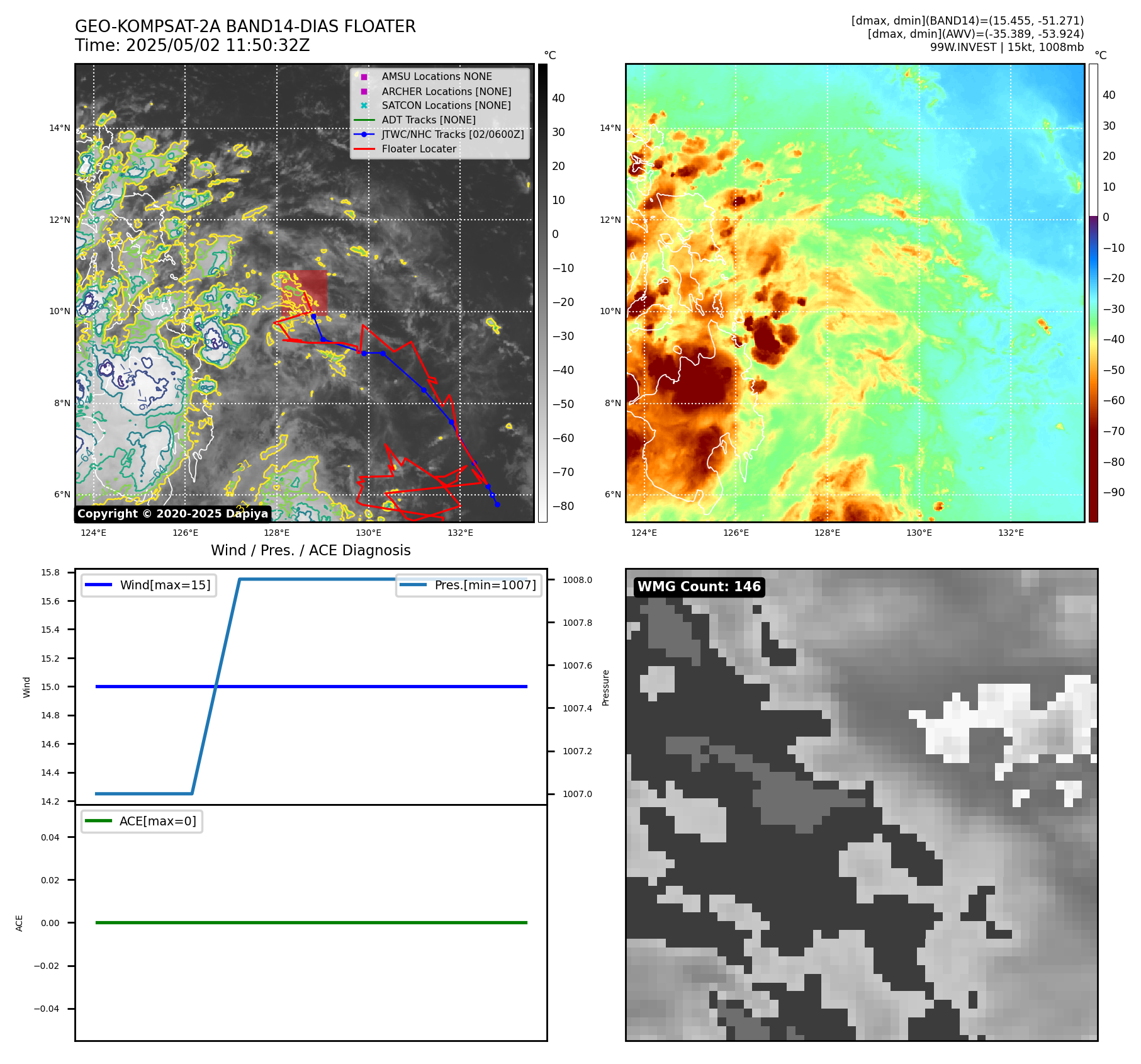Click the 'Copyright © 2020-2025 Dapiya' label

click(x=172, y=514)
